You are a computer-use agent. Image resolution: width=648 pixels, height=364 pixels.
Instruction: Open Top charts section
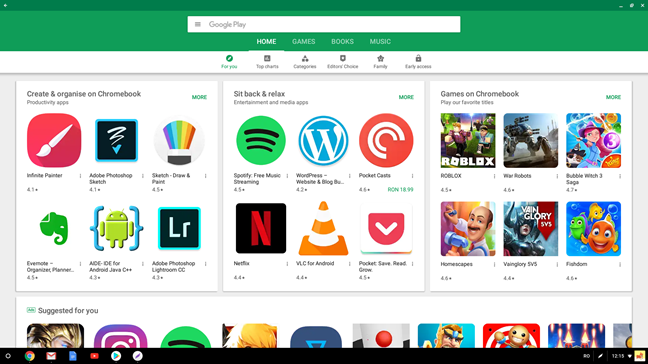click(267, 62)
